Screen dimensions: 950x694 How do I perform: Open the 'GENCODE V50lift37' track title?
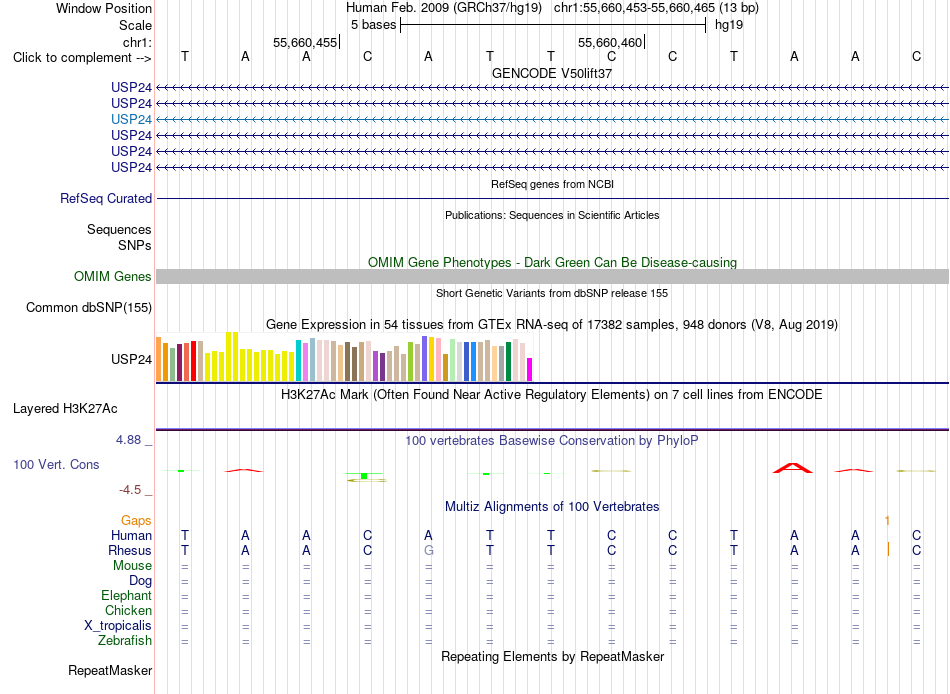(x=552, y=73)
